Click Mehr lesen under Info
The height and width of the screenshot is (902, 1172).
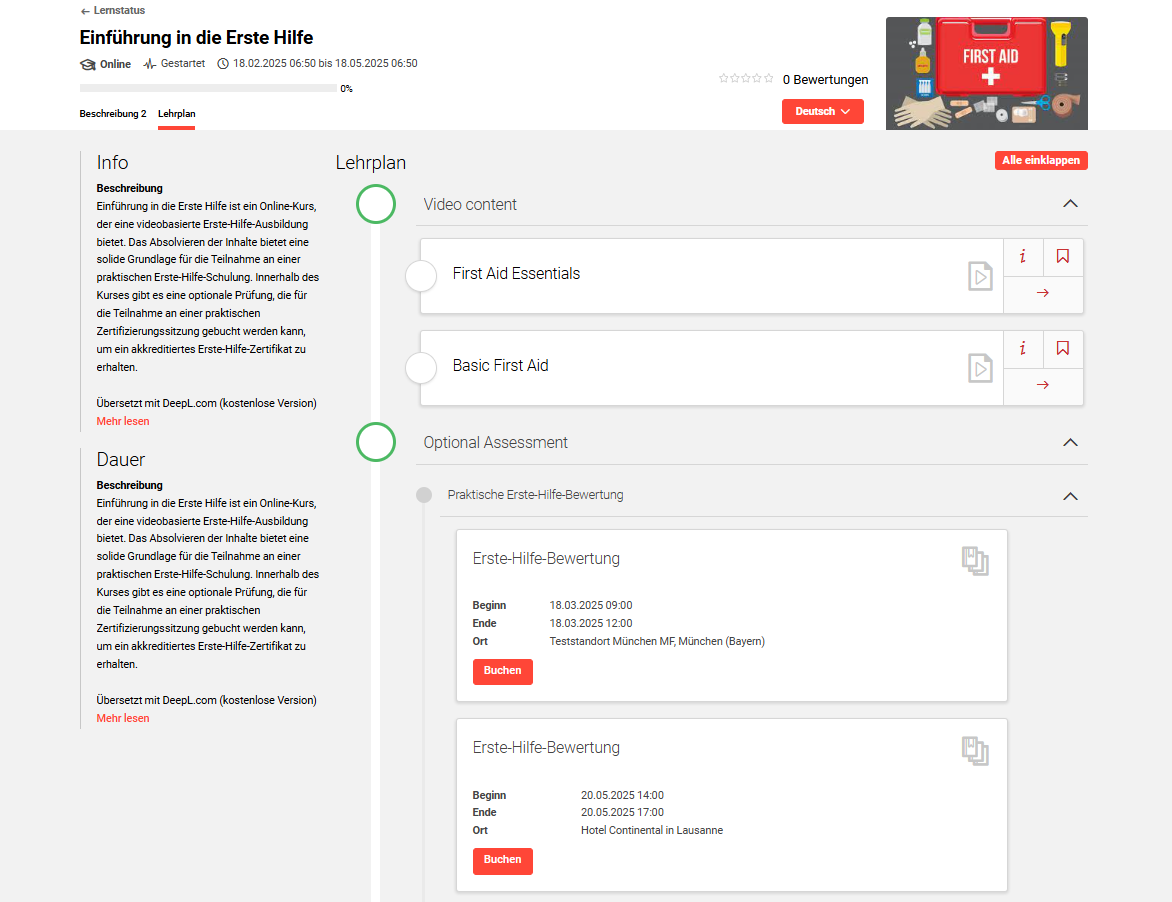pyautogui.click(x=123, y=422)
